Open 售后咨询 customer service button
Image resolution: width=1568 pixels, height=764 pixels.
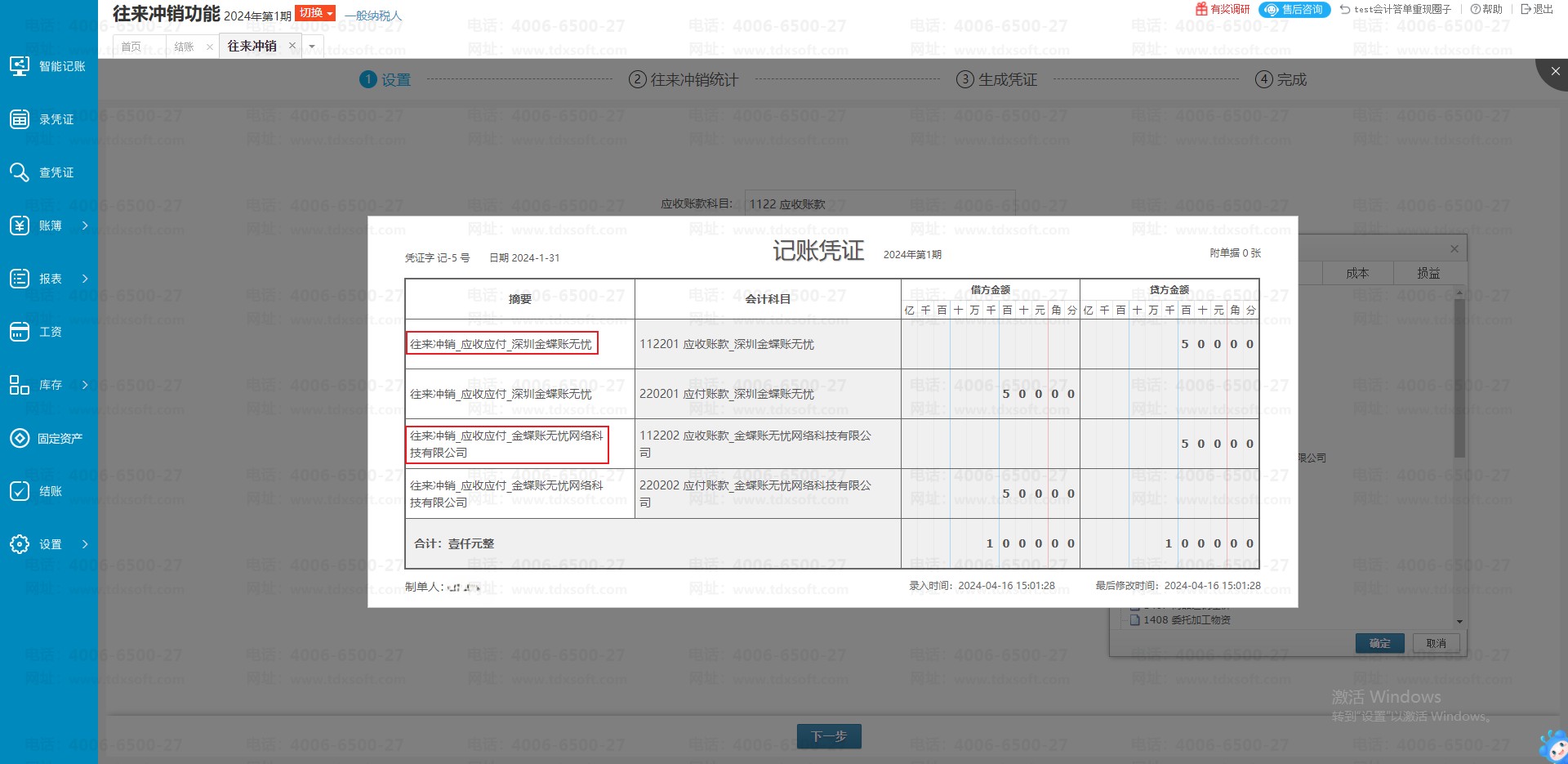(x=1294, y=10)
